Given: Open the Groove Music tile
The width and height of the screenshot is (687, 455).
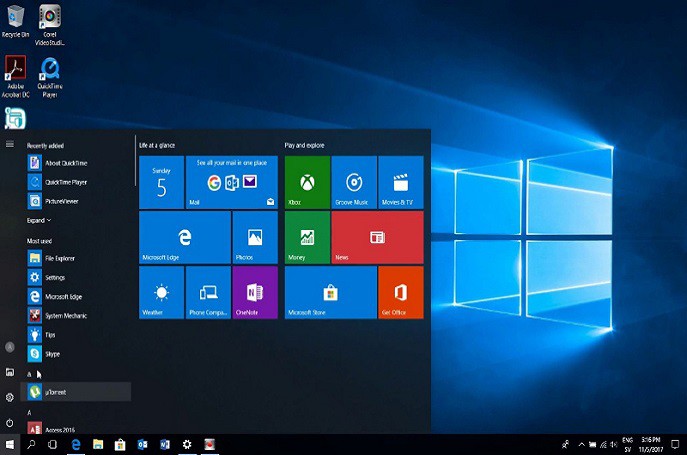Looking at the screenshot, I should pos(354,182).
